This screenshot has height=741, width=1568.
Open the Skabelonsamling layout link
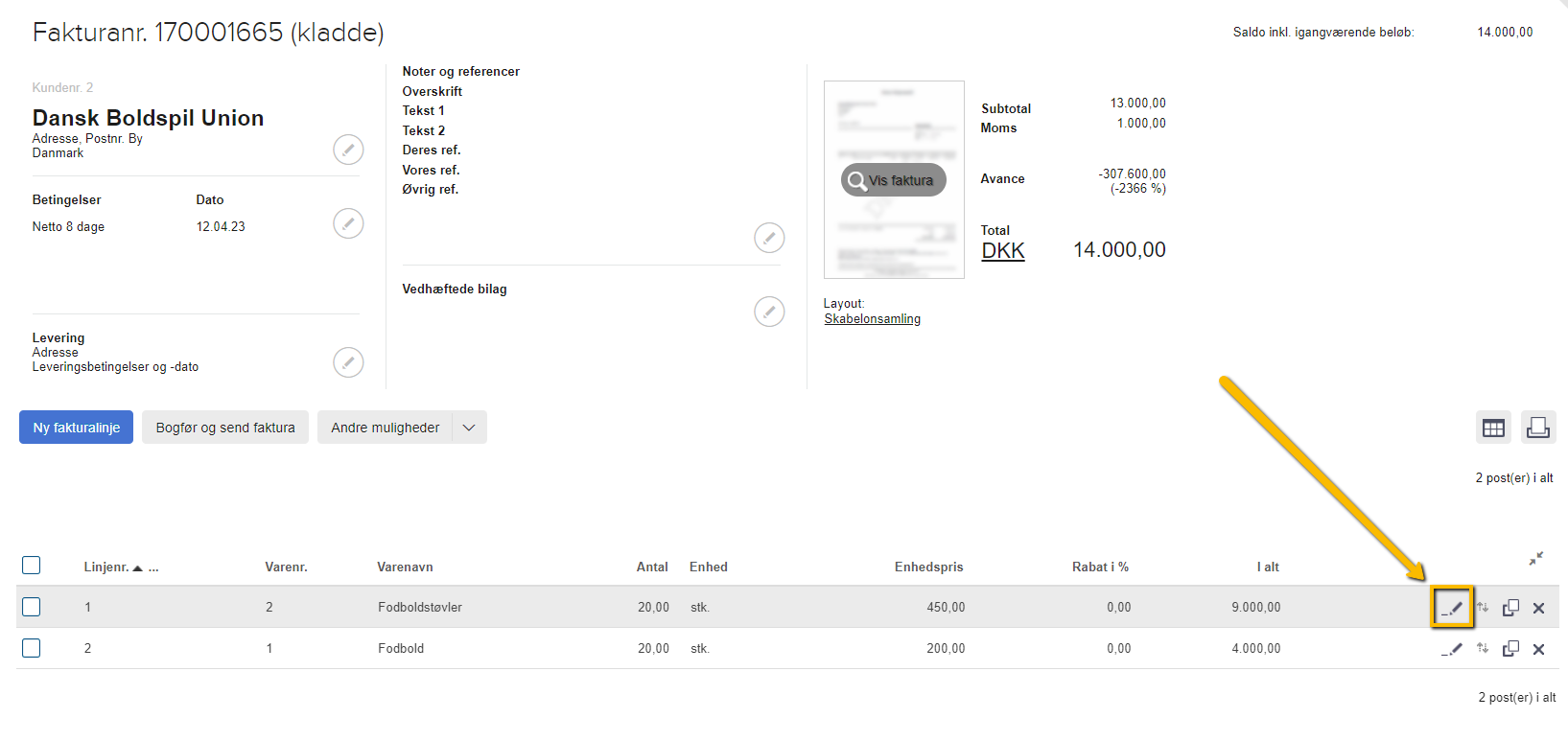(872, 319)
